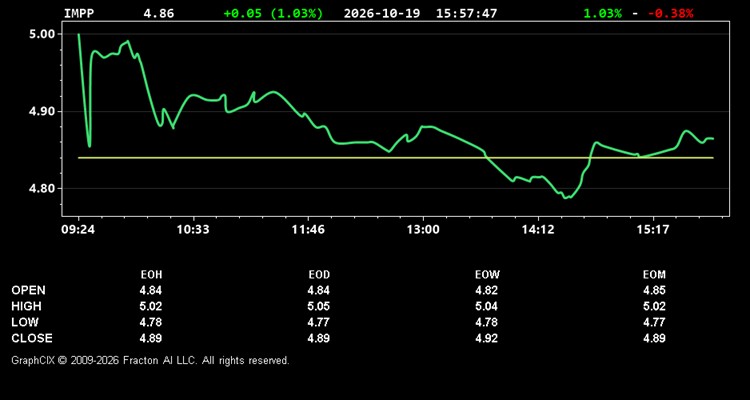Click the OPEN row label
The height and width of the screenshot is (400, 750).
point(29,290)
